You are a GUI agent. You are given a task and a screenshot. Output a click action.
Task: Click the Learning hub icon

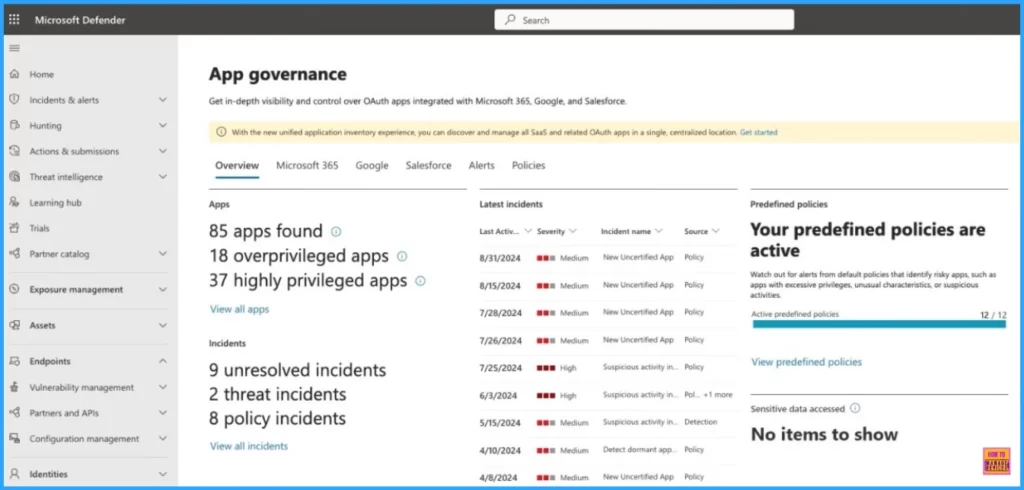[x=14, y=203]
